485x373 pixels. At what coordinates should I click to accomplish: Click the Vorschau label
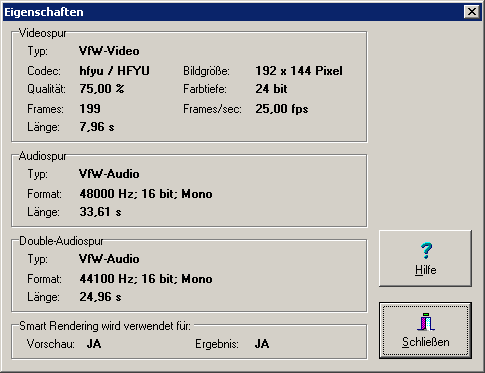pyautogui.click(x=51, y=344)
